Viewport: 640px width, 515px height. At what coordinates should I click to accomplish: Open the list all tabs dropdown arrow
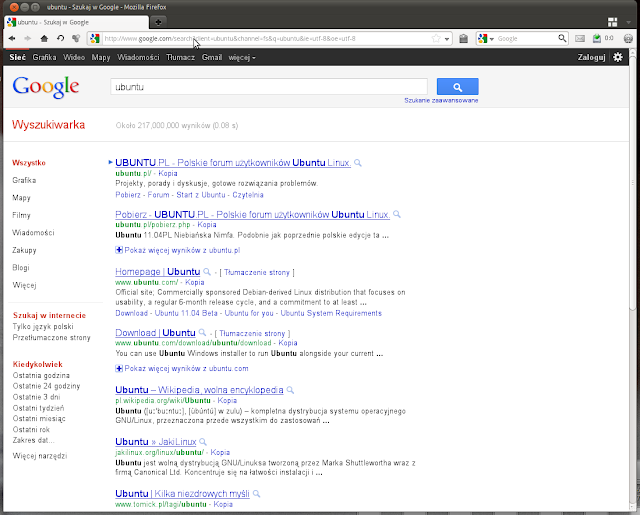click(x=629, y=22)
